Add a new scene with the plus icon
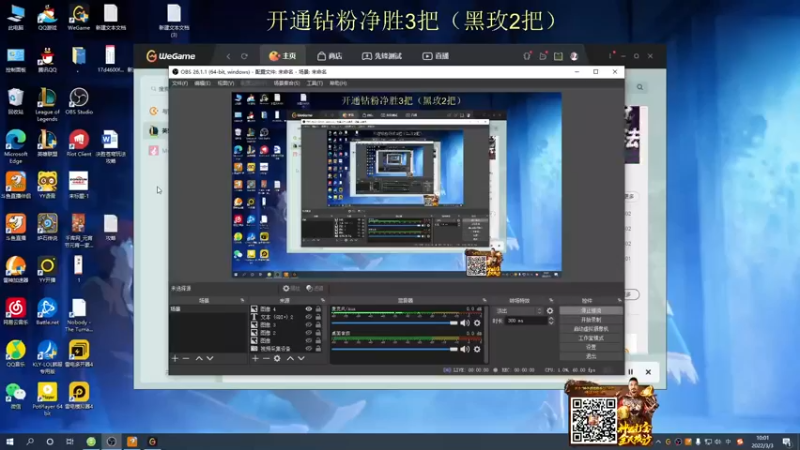This screenshot has height=450, width=800. point(175,359)
